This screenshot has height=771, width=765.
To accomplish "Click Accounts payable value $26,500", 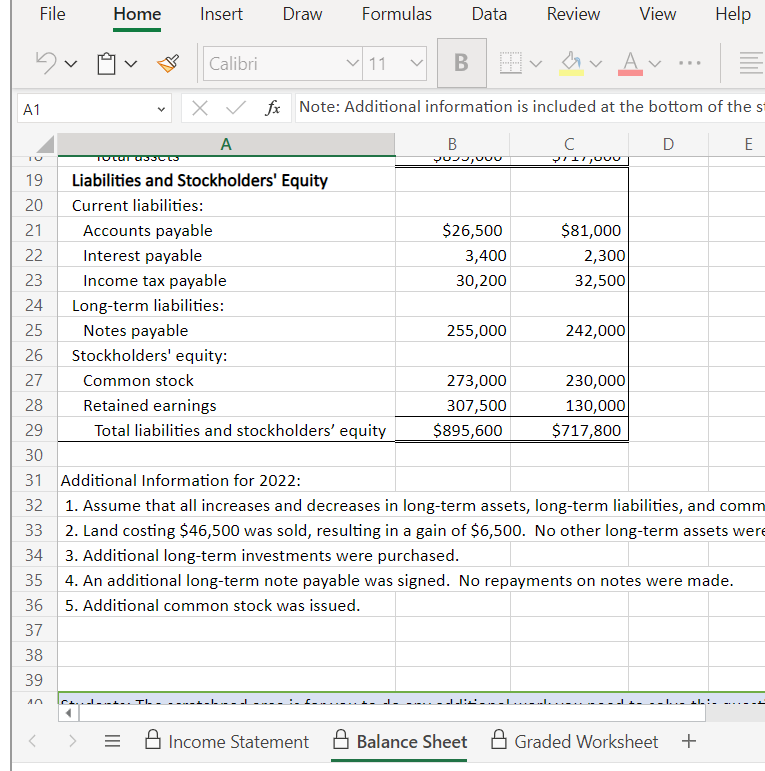I will (x=452, y=230).
